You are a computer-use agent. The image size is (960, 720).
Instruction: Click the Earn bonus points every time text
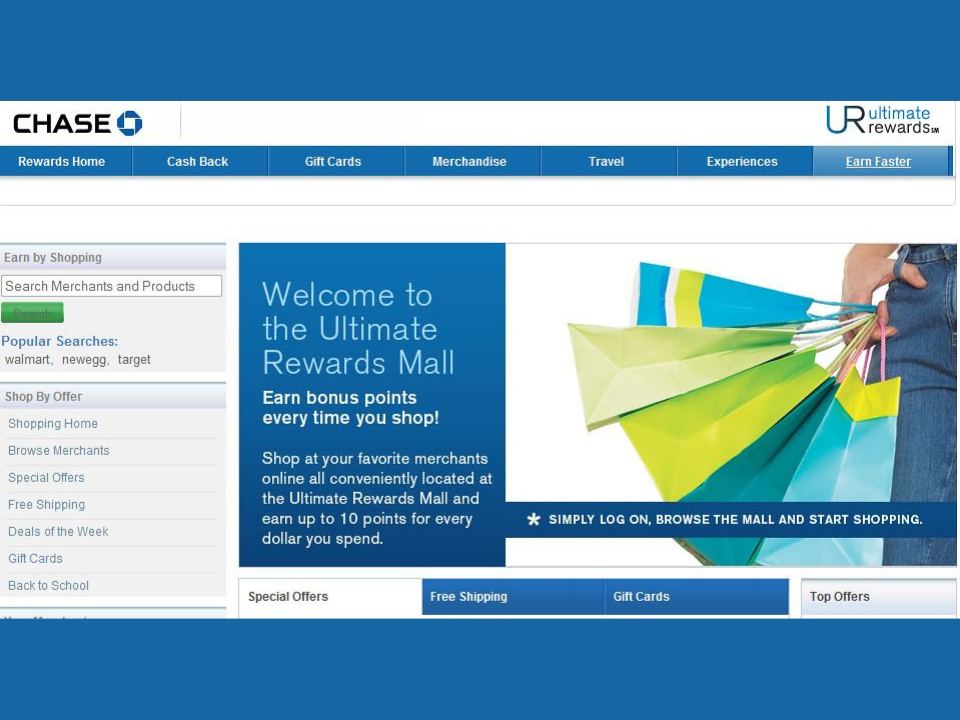pyautogui.click(x=351, y=408)
